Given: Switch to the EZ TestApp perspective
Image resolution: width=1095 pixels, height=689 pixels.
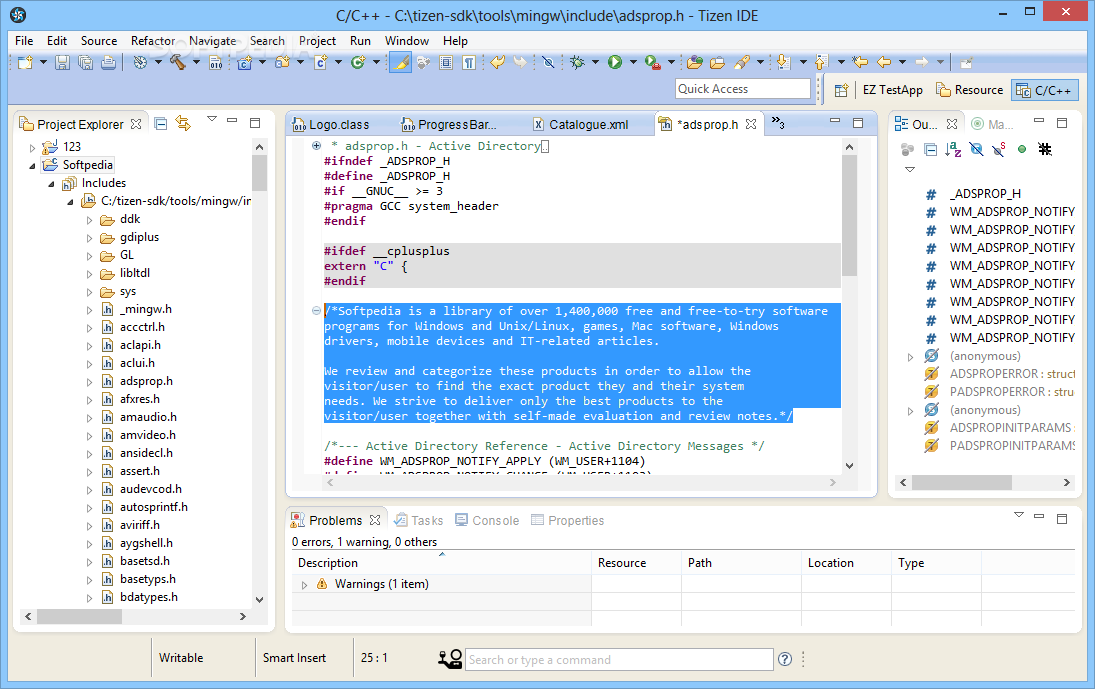Looking at the screenshot, I should tap(892, 90).
